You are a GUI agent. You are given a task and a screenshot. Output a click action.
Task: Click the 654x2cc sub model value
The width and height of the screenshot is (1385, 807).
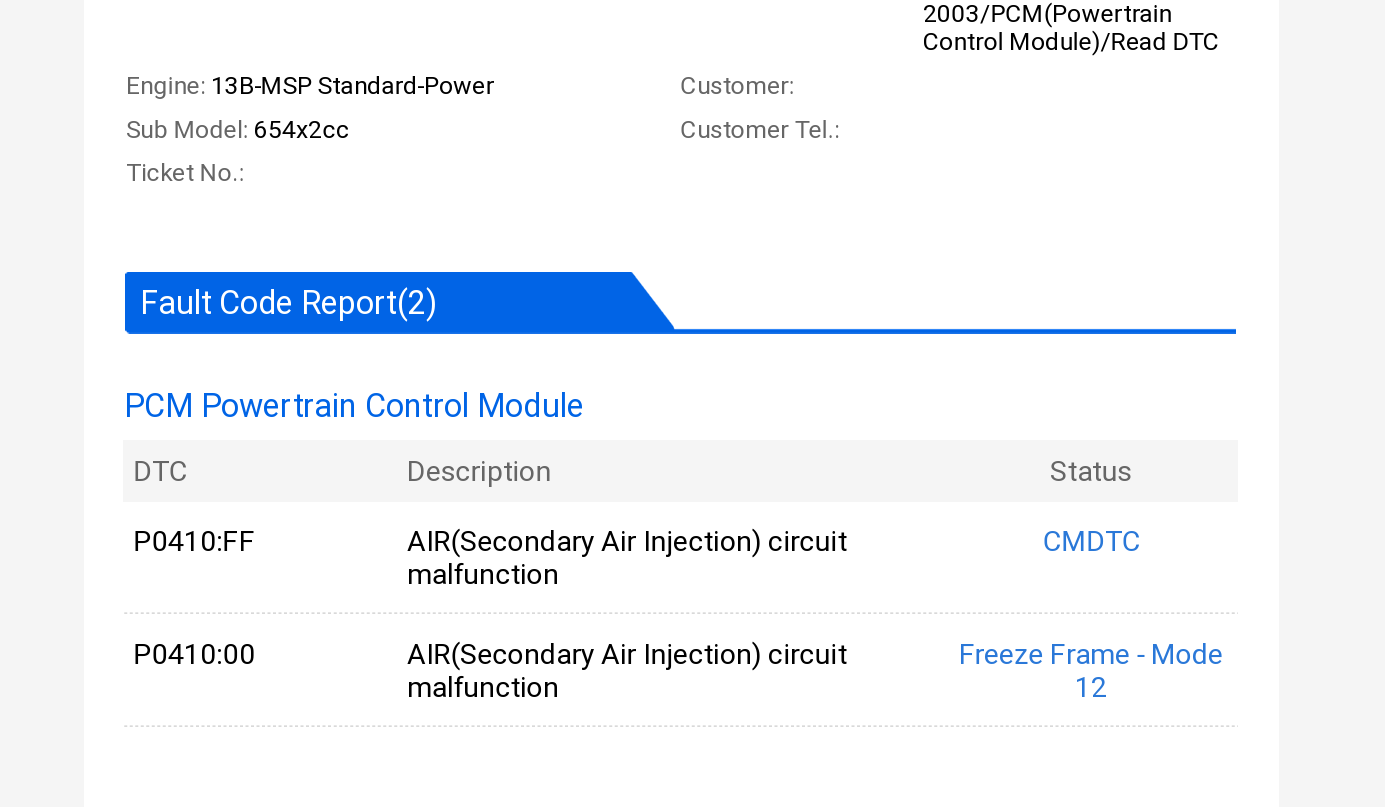(301, 130)
